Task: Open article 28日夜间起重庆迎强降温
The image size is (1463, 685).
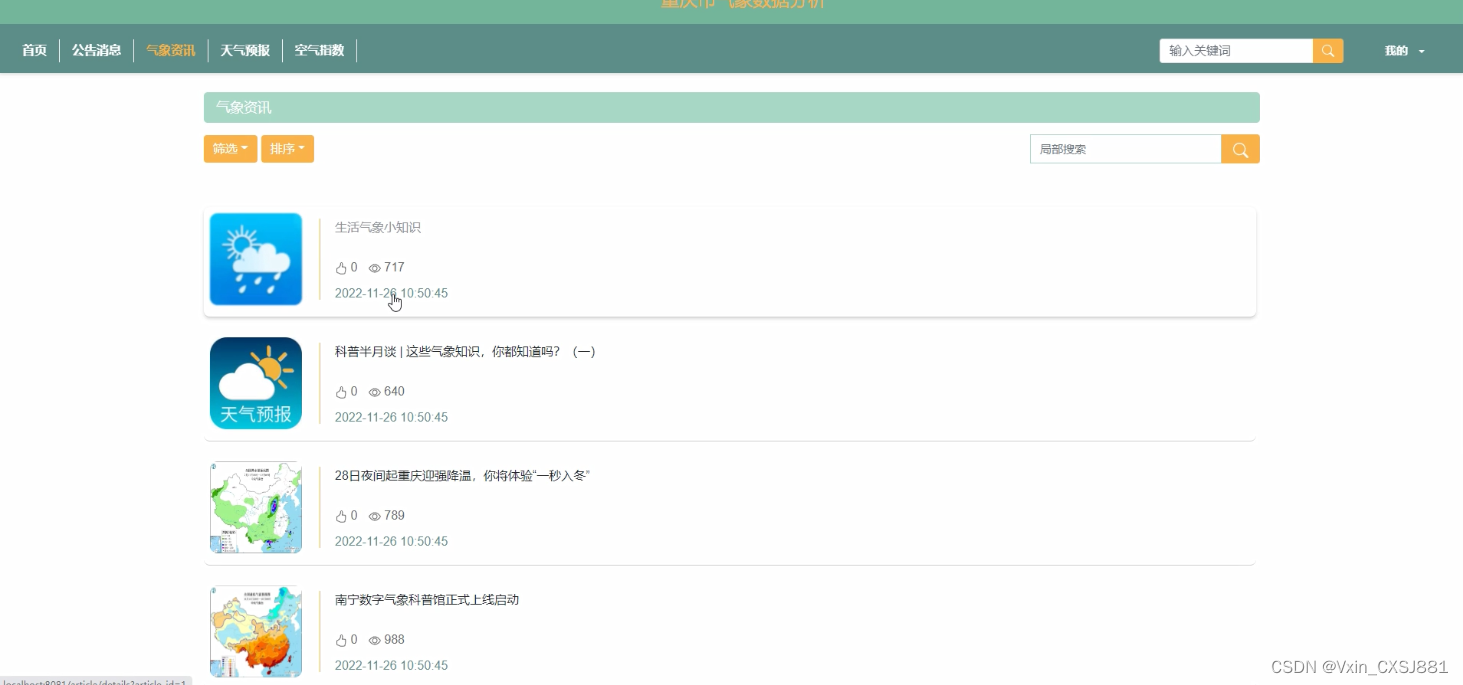Action: click(x=462, y=475)
